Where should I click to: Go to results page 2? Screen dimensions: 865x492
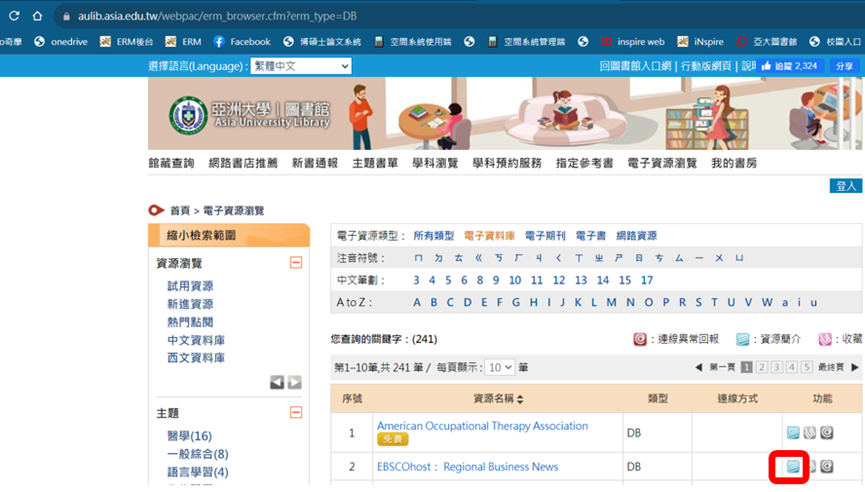click(761, 367)
